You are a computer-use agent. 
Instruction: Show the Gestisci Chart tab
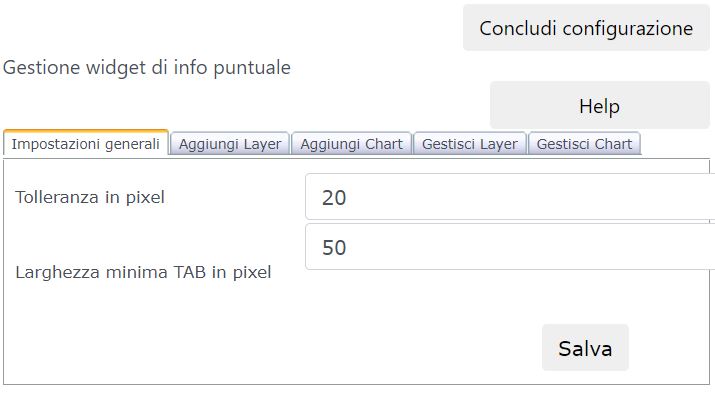584,144
